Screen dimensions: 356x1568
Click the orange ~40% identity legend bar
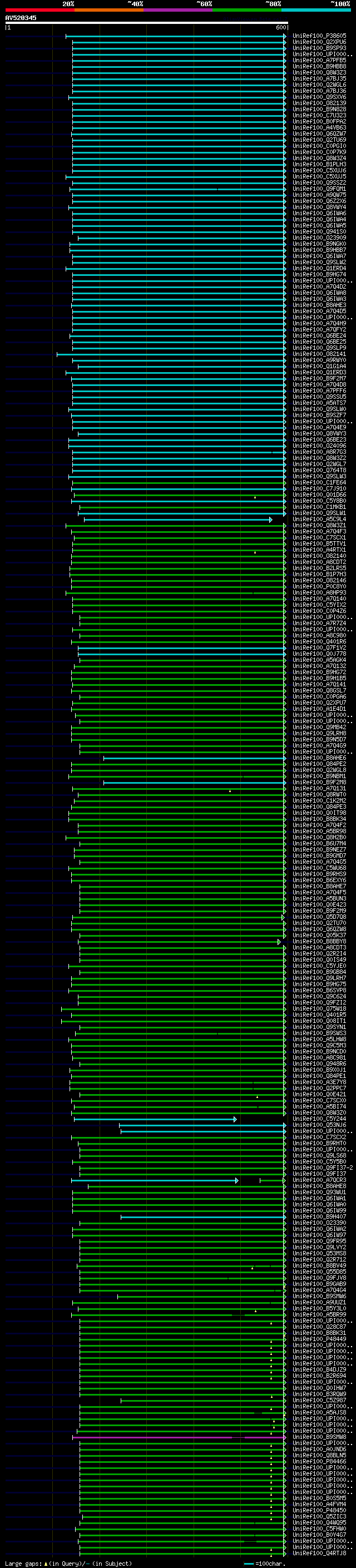coord(109,10)
